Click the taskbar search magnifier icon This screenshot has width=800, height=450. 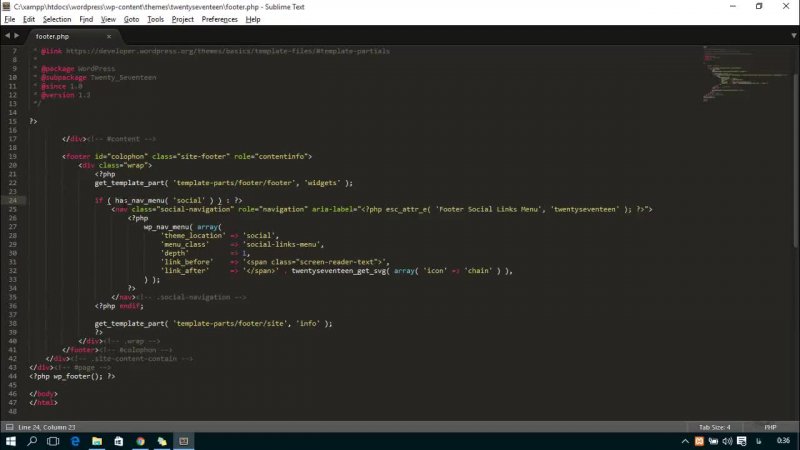32,441
